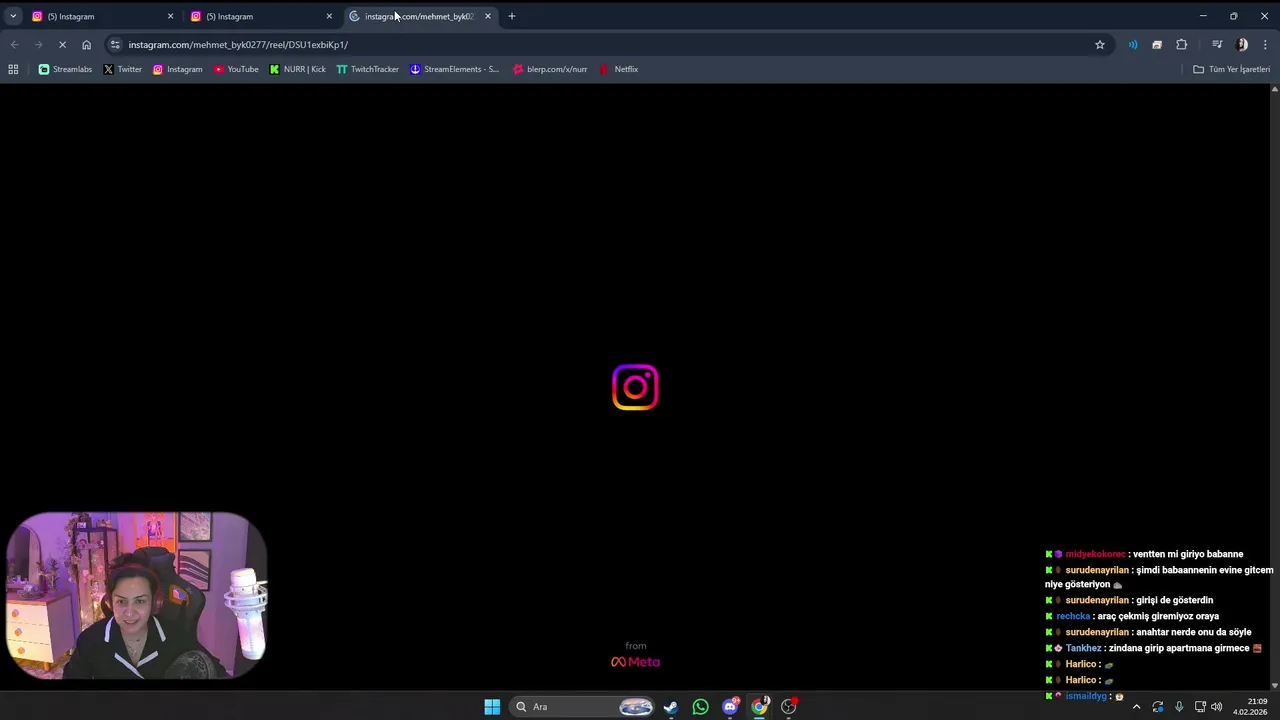
Task: Open the volume speaker tray icon
Action: pyautogui.click(x=1217, y=707)
